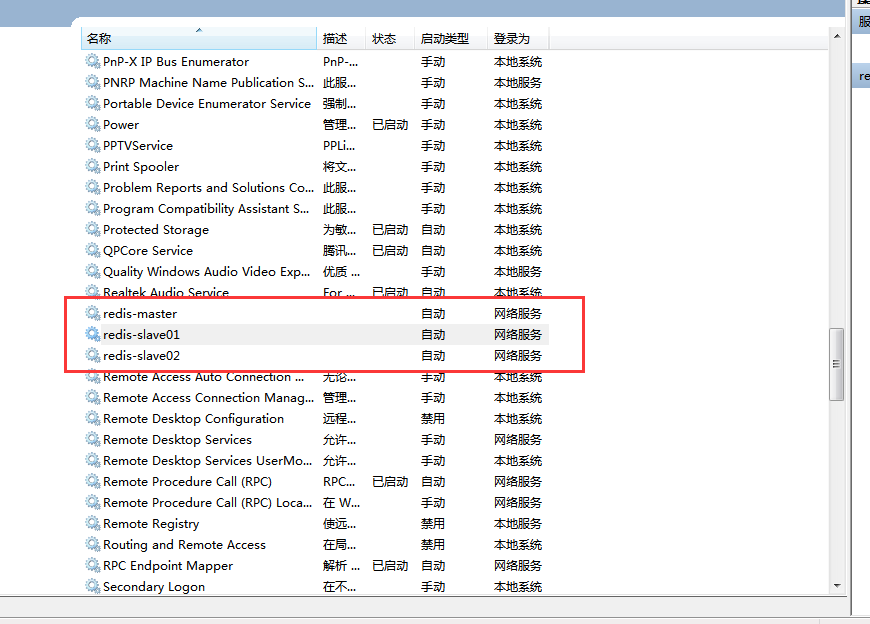Viewport: 870px width, 624px height.
Task: Click the scrollbar down arrow
Action: [837, 586]
